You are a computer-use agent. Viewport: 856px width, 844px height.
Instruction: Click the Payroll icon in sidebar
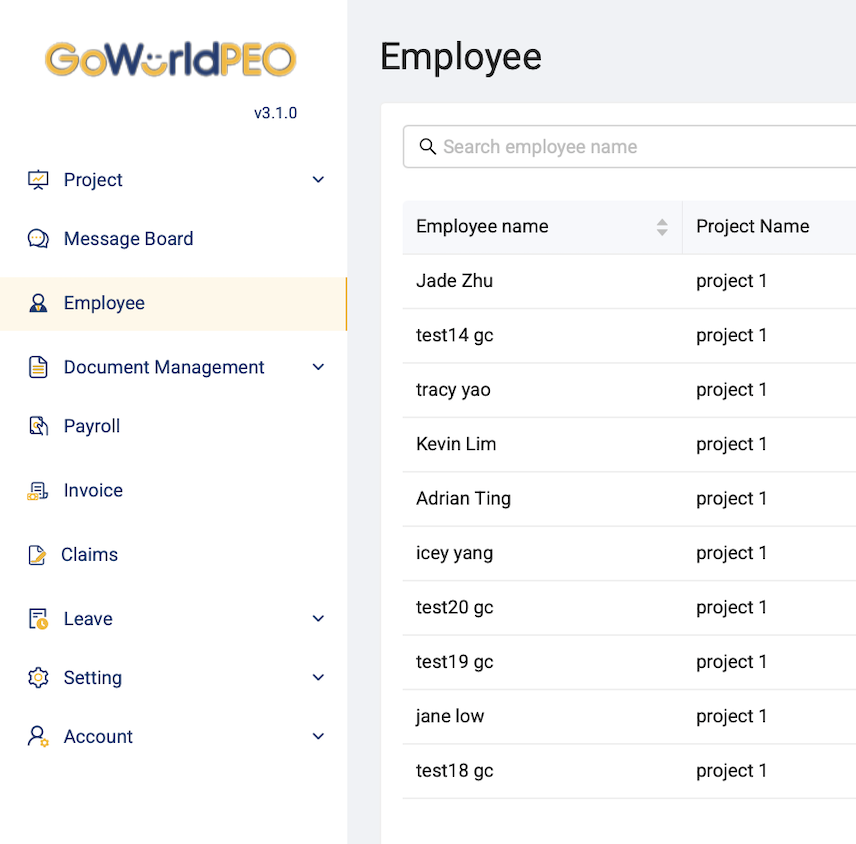(38, 426)
